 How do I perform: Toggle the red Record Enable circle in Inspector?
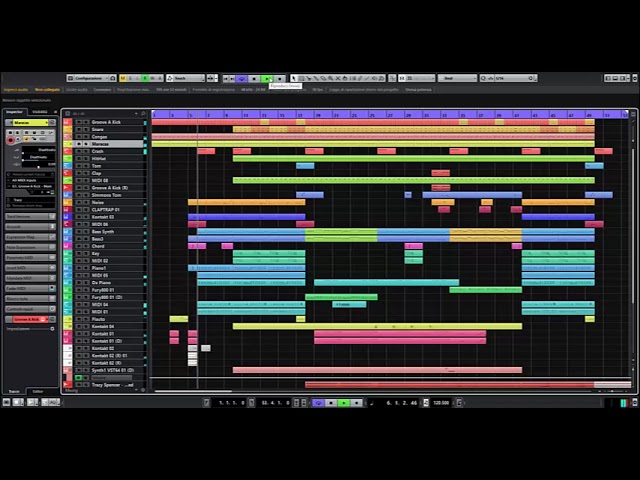tap(11, 140)
